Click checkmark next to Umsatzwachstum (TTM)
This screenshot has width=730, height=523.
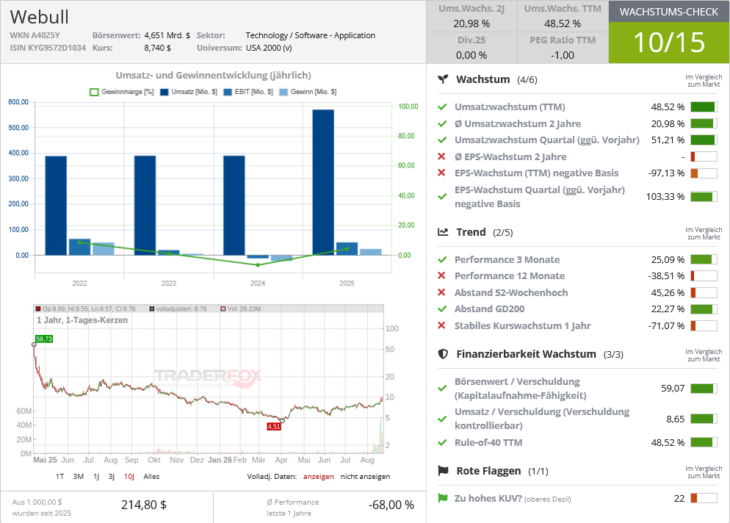pos(442,107)
